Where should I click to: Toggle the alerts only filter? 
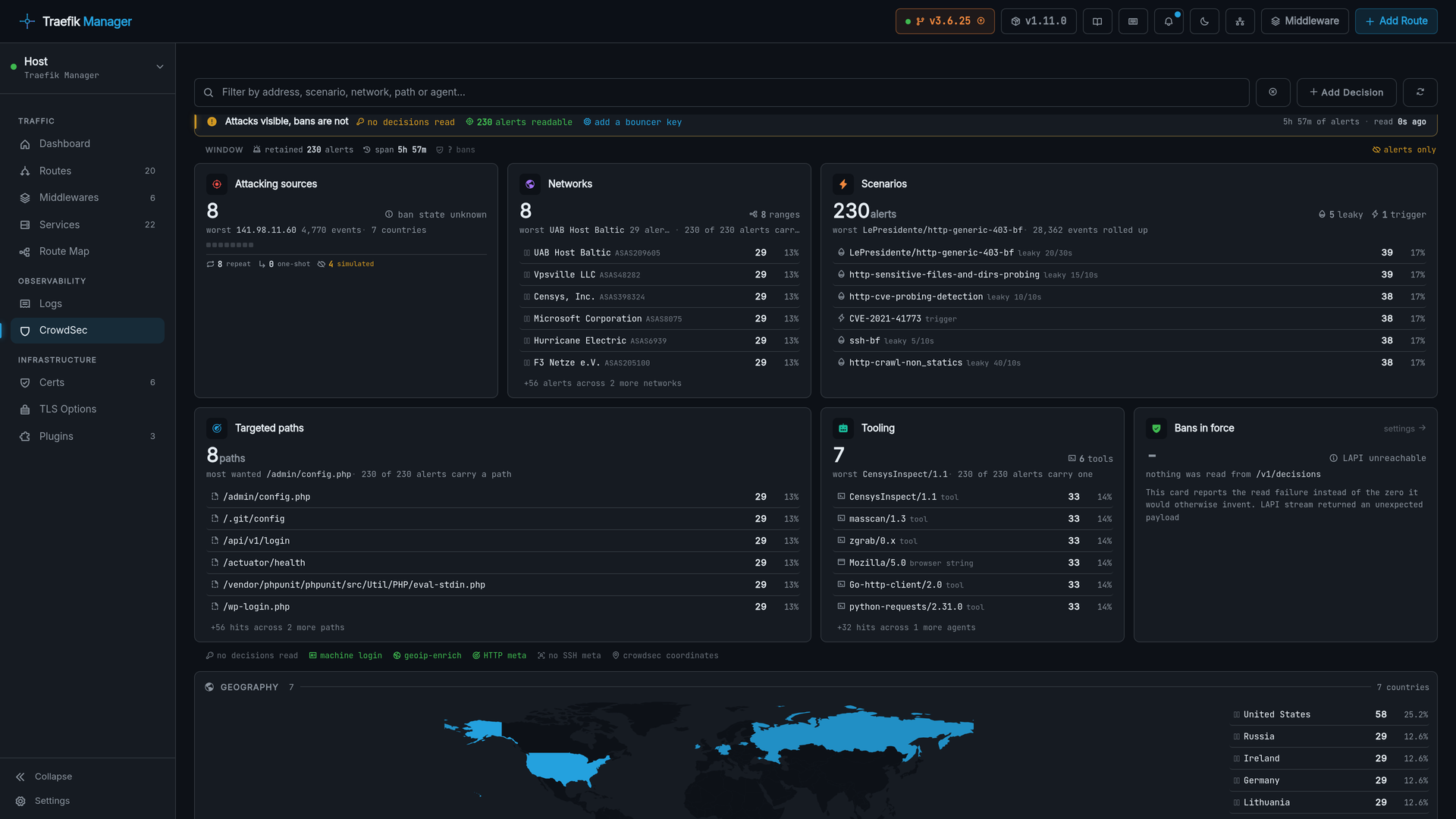pos(1404,150)
